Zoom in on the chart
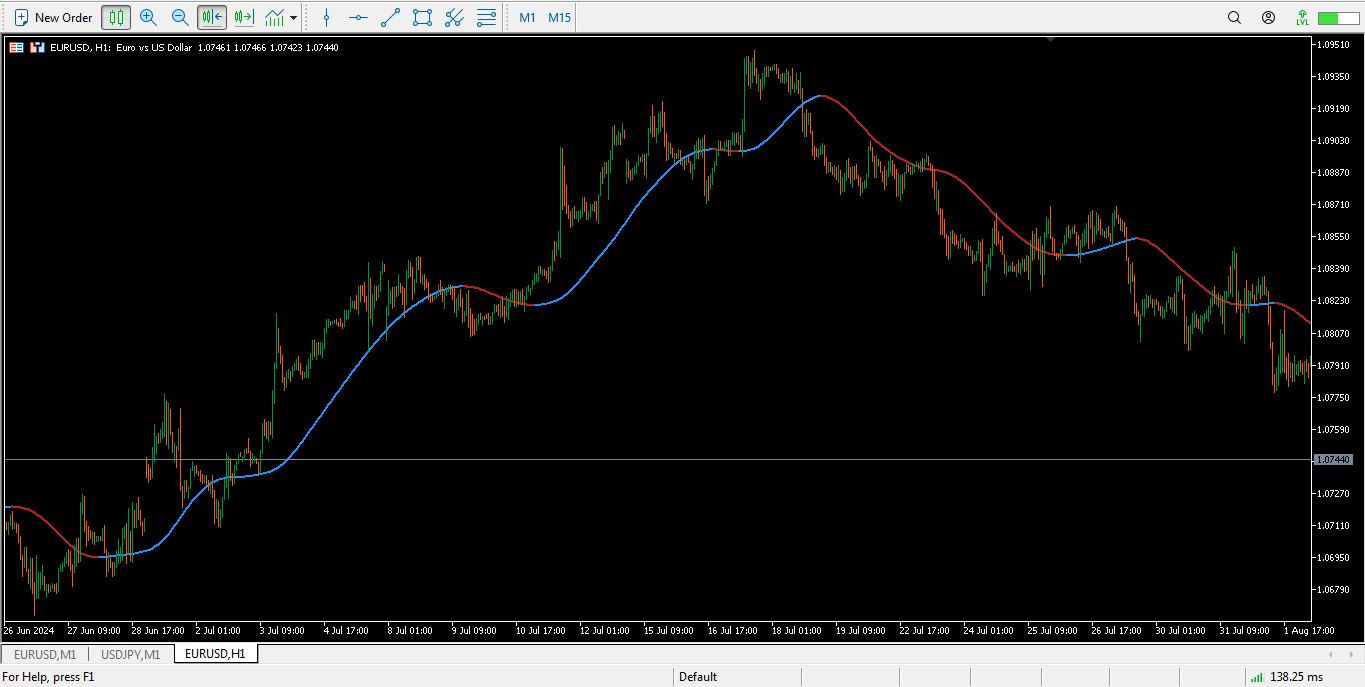 148,17
